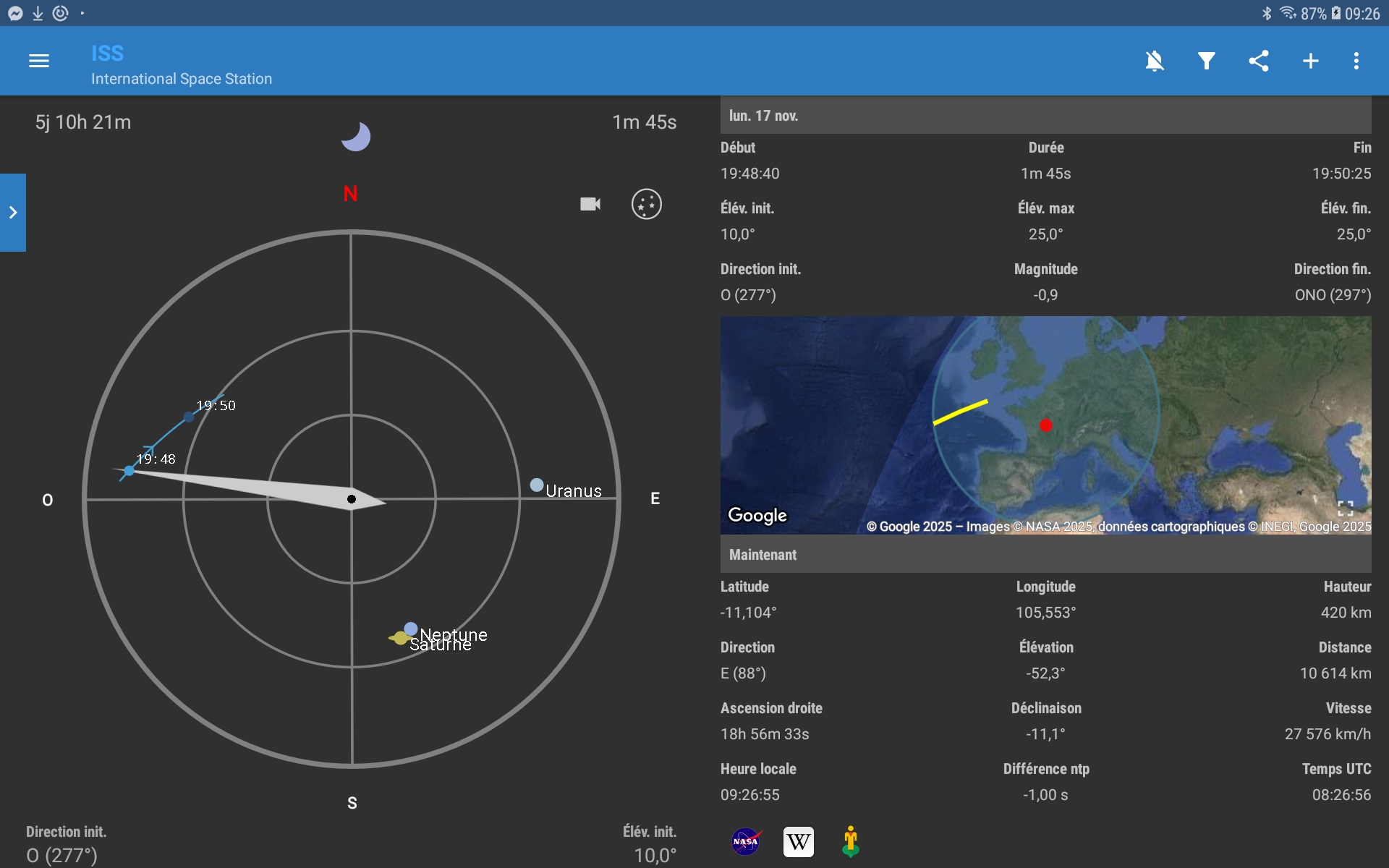The image size is (1389, 868).
Task: Select the 19:50 pass end marker
Action: [190, 417]
